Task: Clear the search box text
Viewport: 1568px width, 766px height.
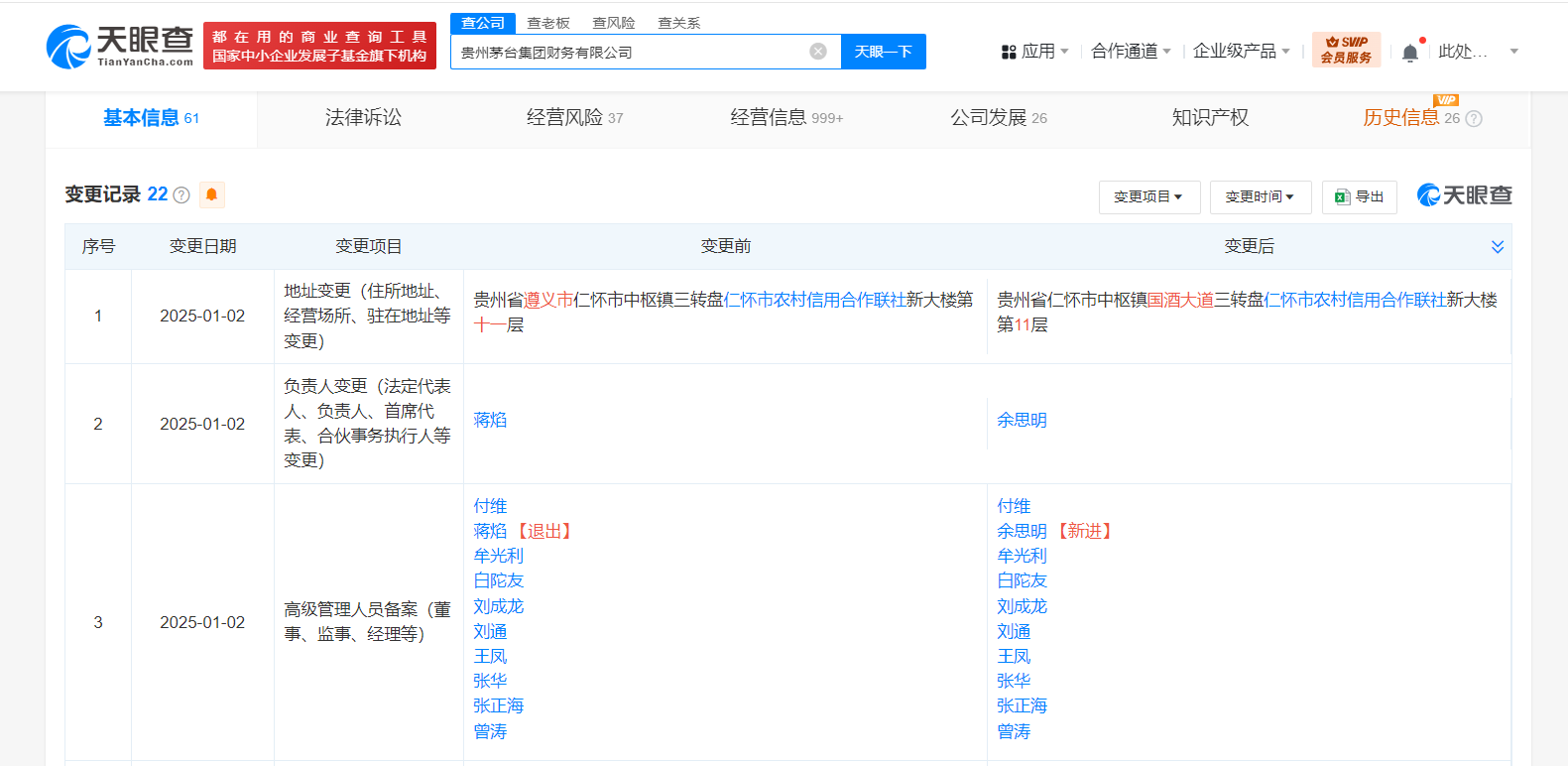Action: click(818, 52)
